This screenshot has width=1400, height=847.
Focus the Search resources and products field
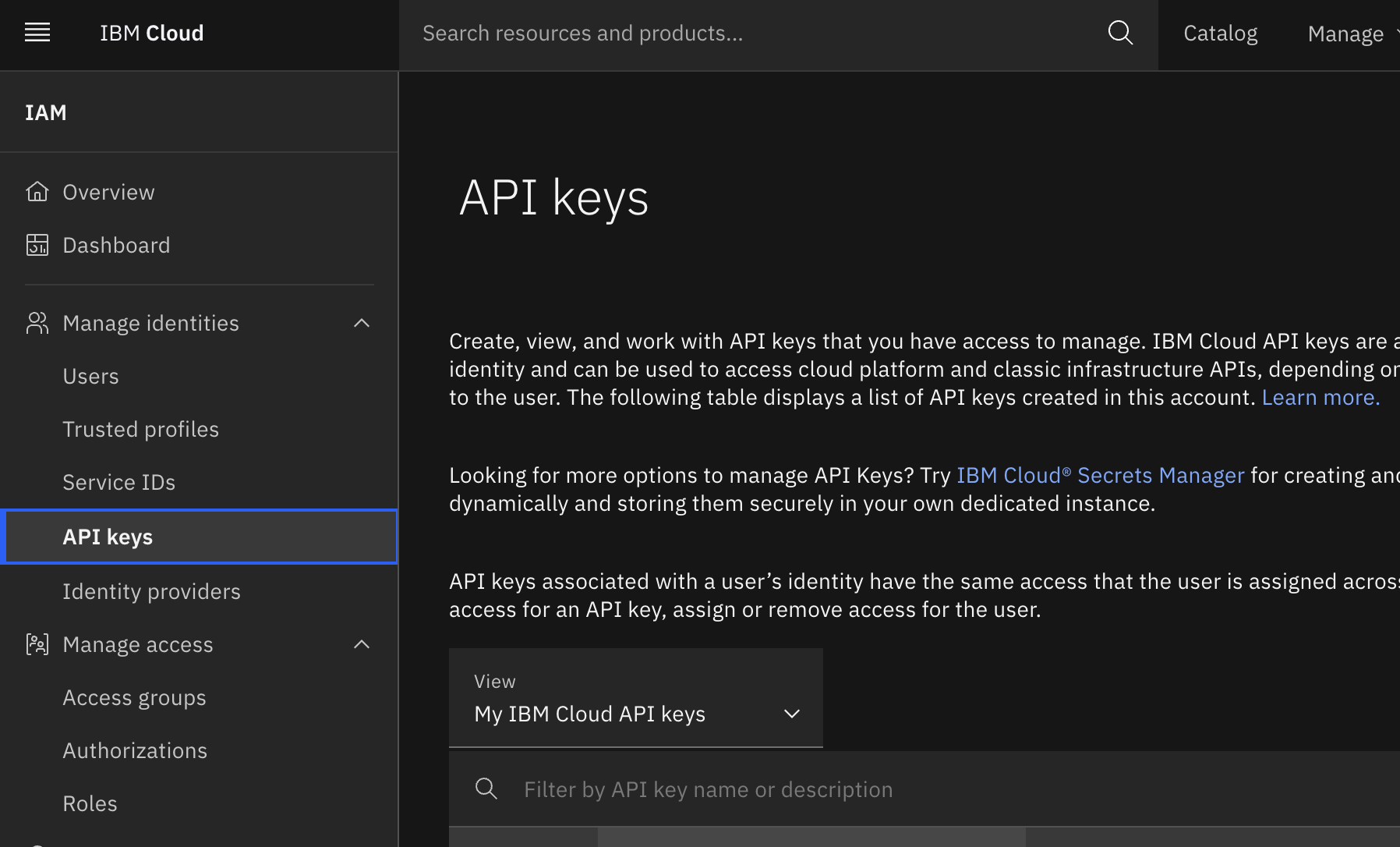(752, 34)
